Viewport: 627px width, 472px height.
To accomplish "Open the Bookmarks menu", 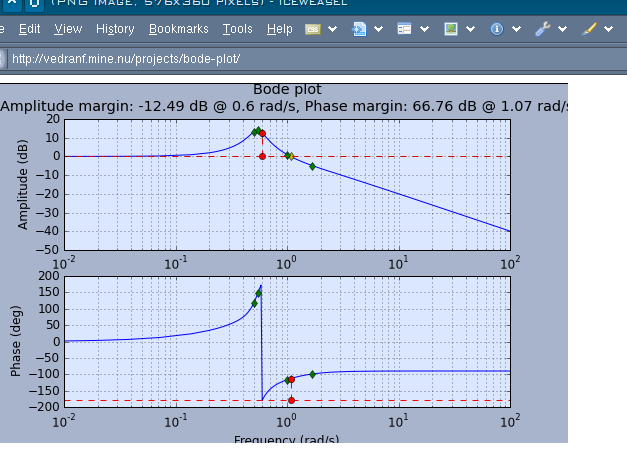I will point(179,29).
